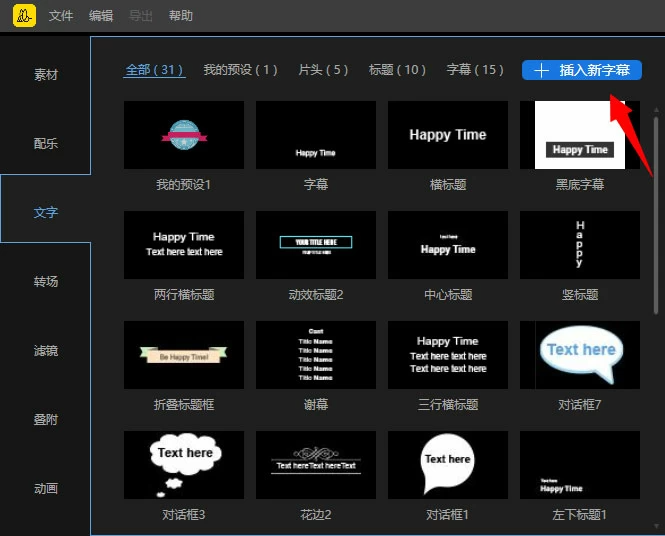The width and height of the screenshot is (665, 536).
Task: Show the 标题 (10) category
Action: pos(397,70)
